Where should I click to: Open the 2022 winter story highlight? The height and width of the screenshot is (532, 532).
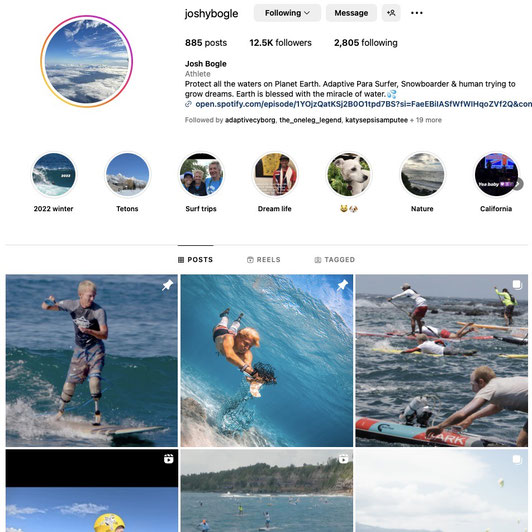pos(54,174)
